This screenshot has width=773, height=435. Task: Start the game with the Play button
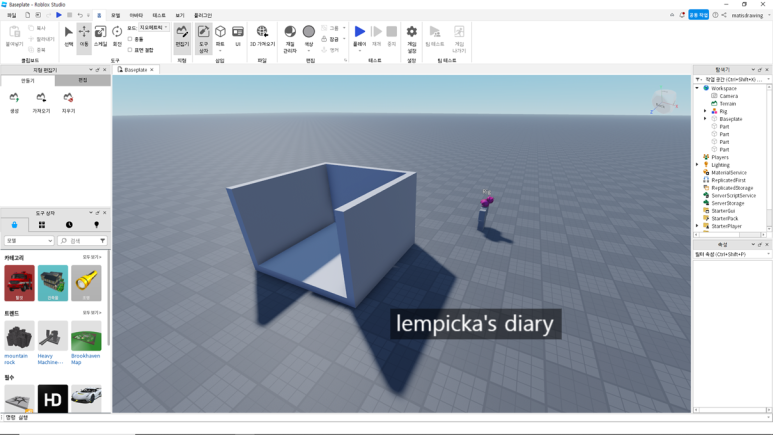click(x=360, y=32)
